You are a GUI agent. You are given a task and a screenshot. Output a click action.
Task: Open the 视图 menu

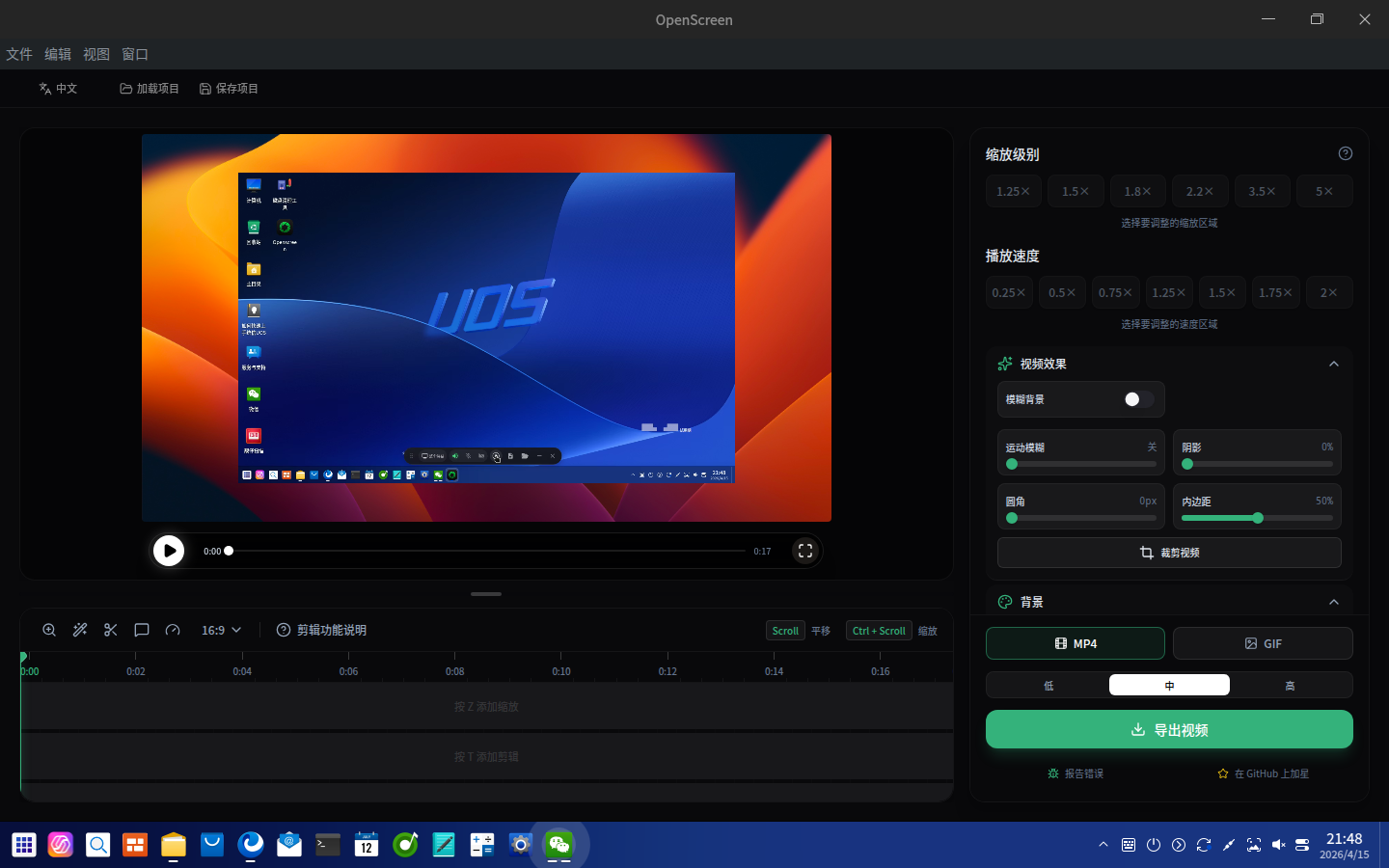click(x=96, y=54)
